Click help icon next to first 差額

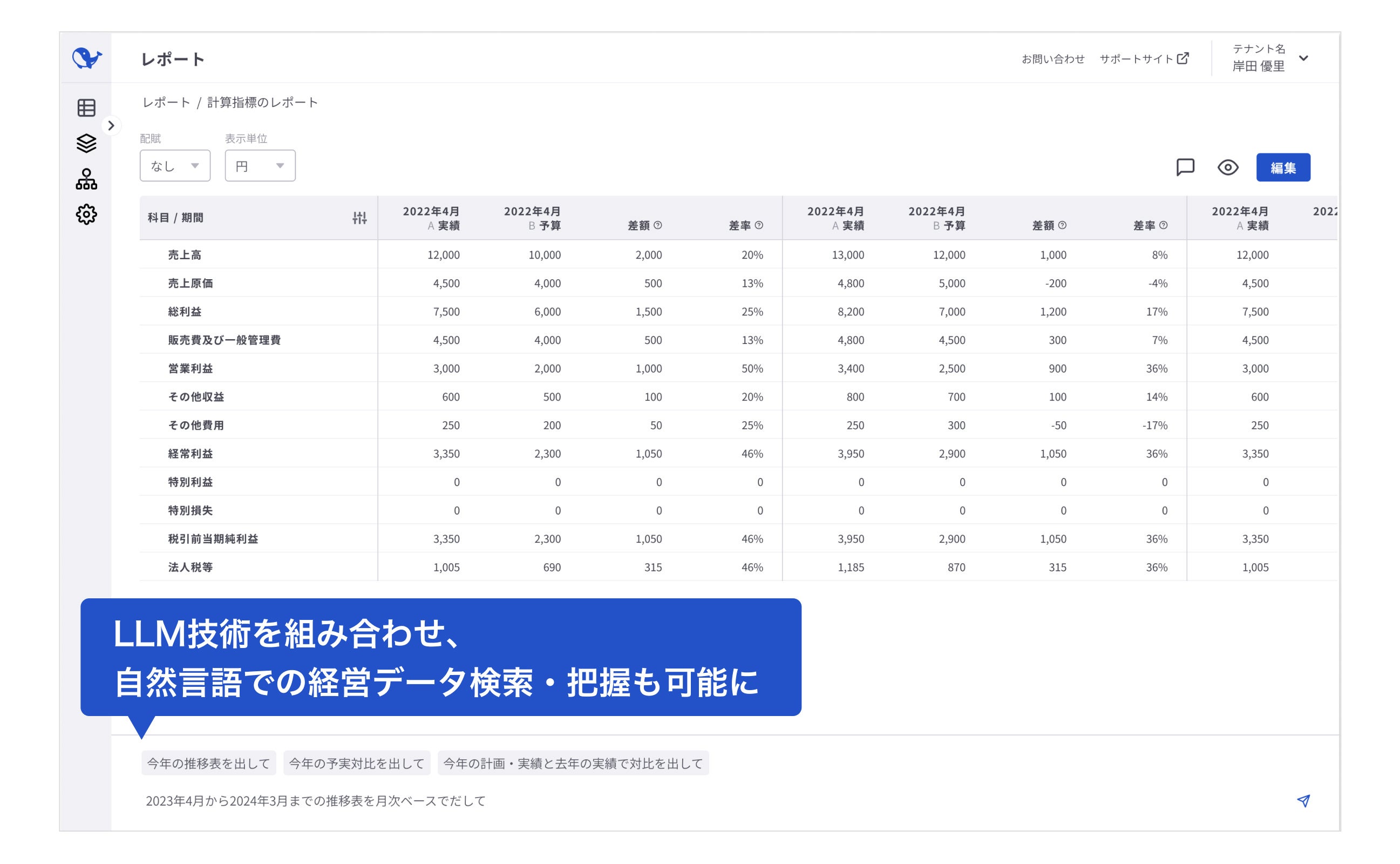pyautogui.click(x=658, y=225)
